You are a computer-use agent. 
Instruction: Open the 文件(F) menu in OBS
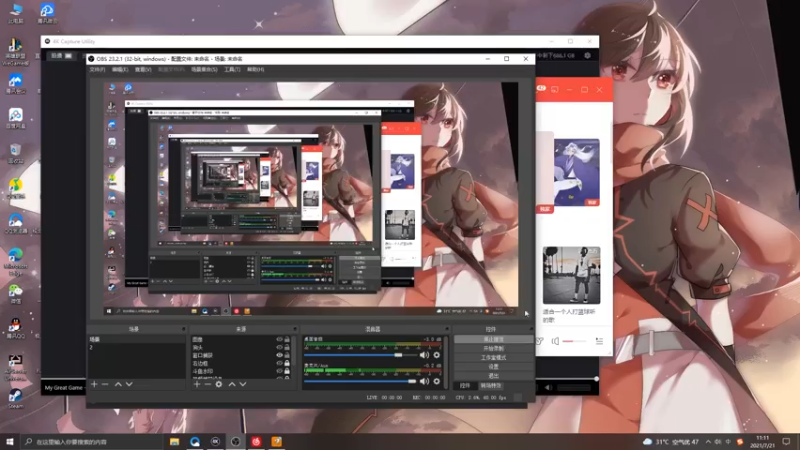[x=97, y=69]
